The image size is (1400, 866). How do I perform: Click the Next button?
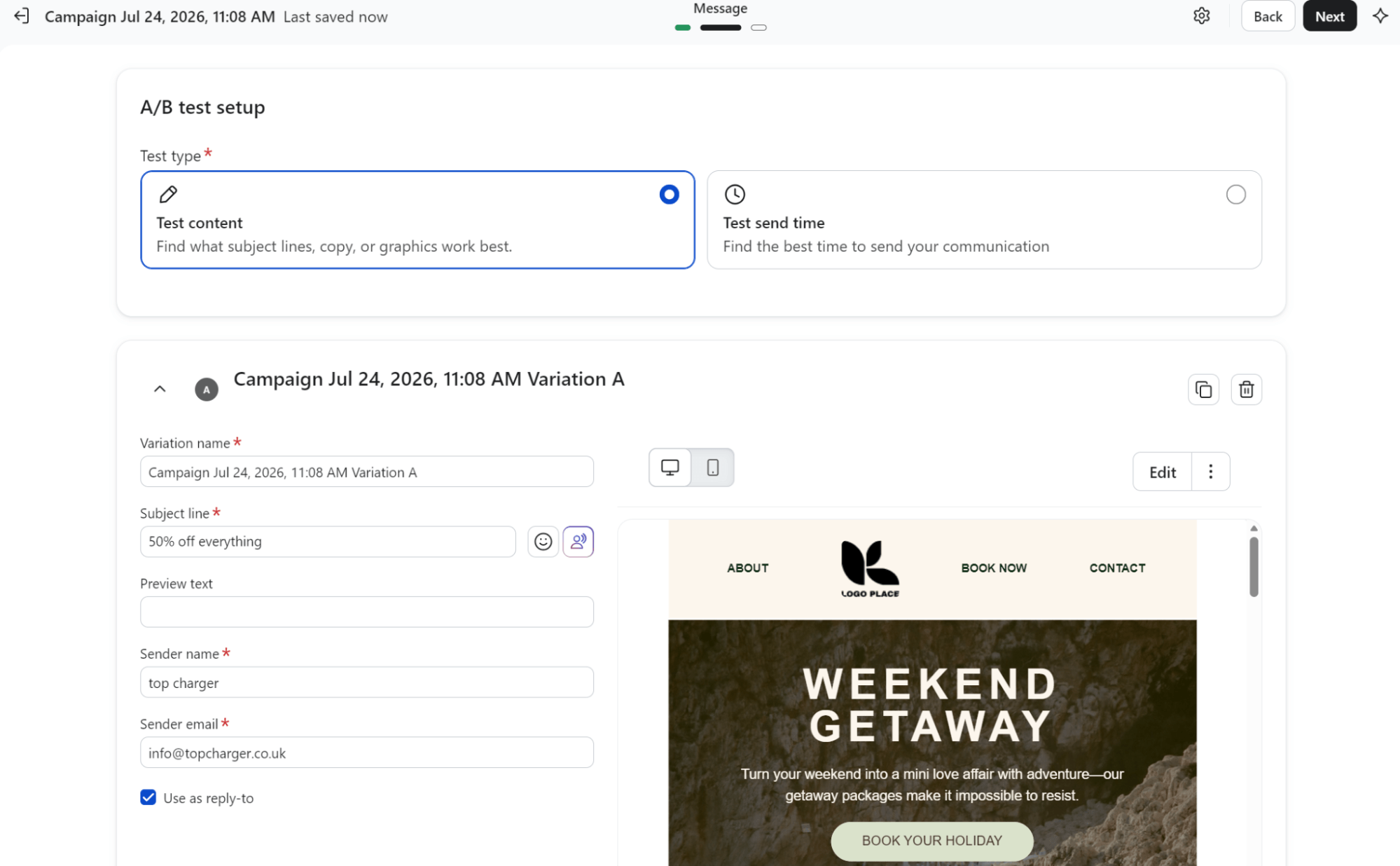point(1329,16)
